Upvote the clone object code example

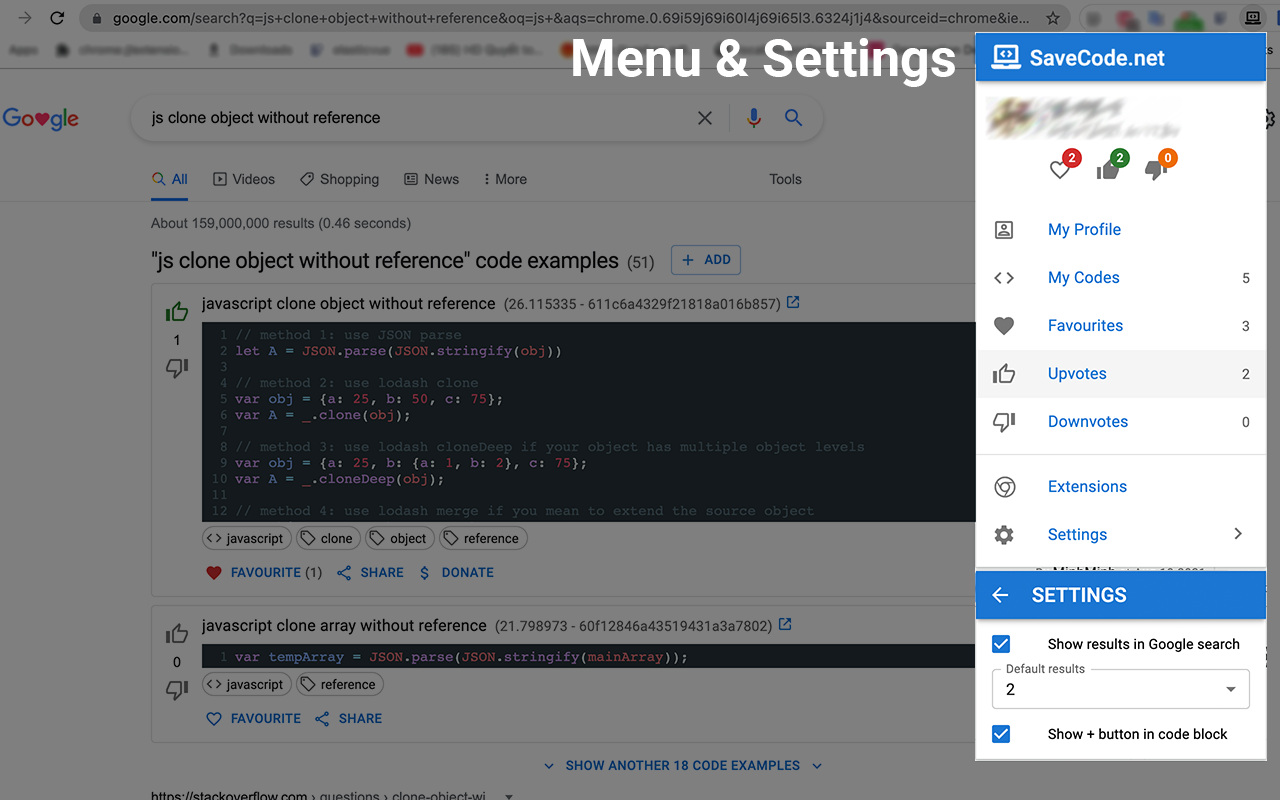click(x=177, y=312)
